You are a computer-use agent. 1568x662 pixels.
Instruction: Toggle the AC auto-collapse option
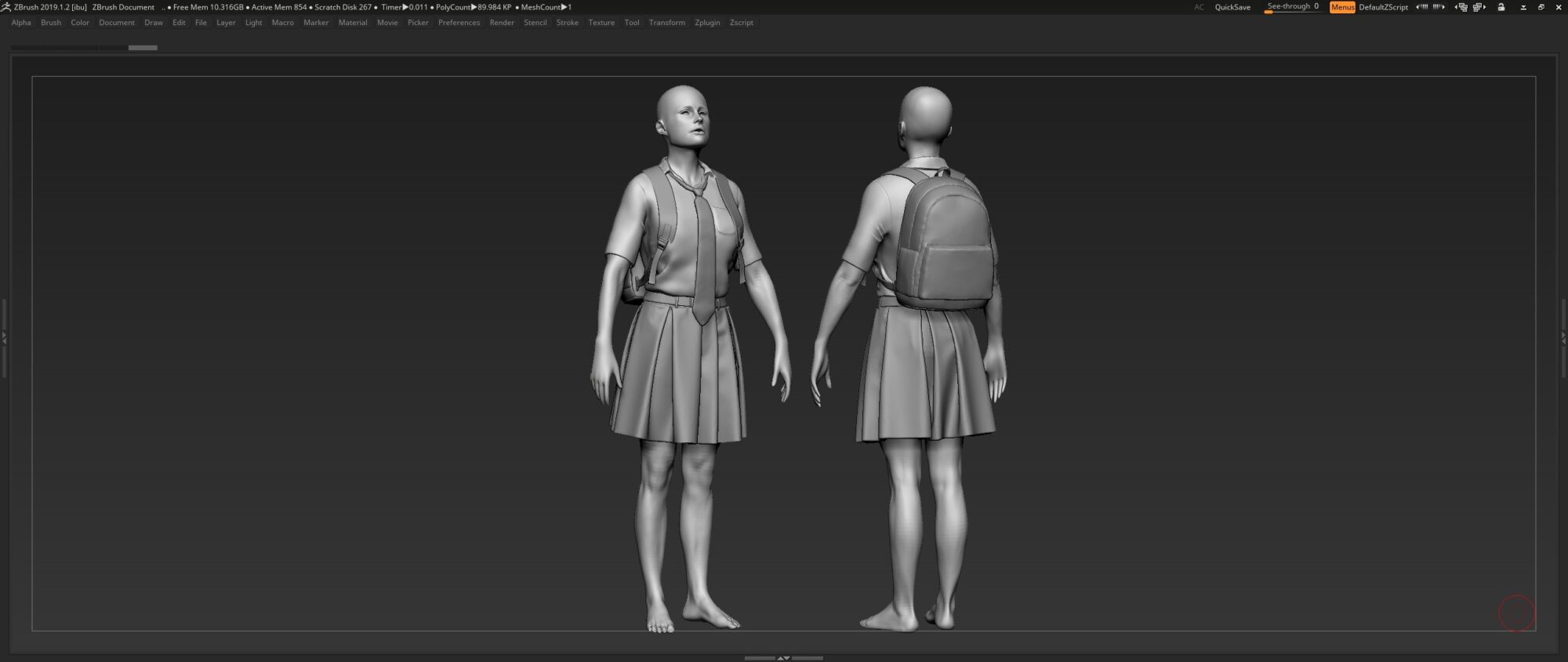[1199, 7]
